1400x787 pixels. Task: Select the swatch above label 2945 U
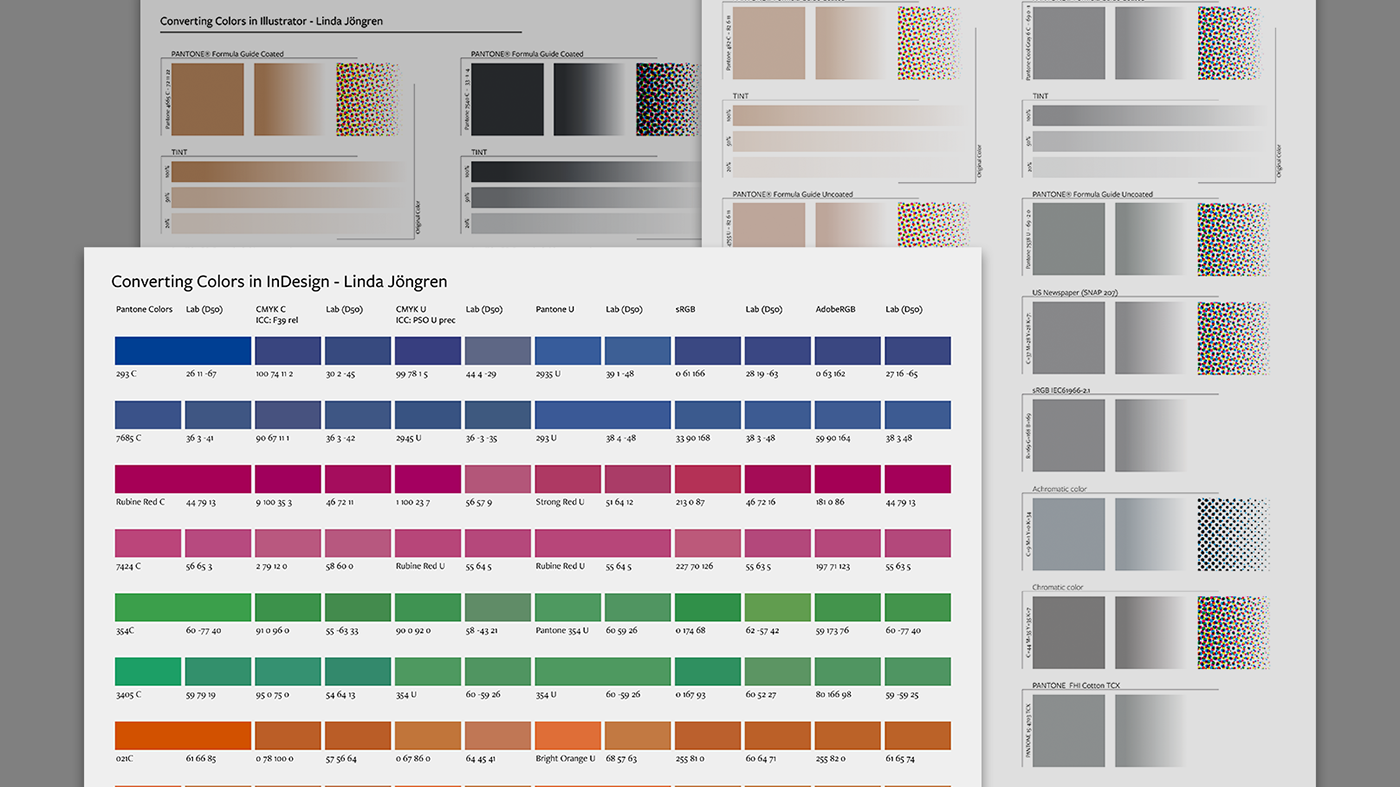tap(428, 415)
